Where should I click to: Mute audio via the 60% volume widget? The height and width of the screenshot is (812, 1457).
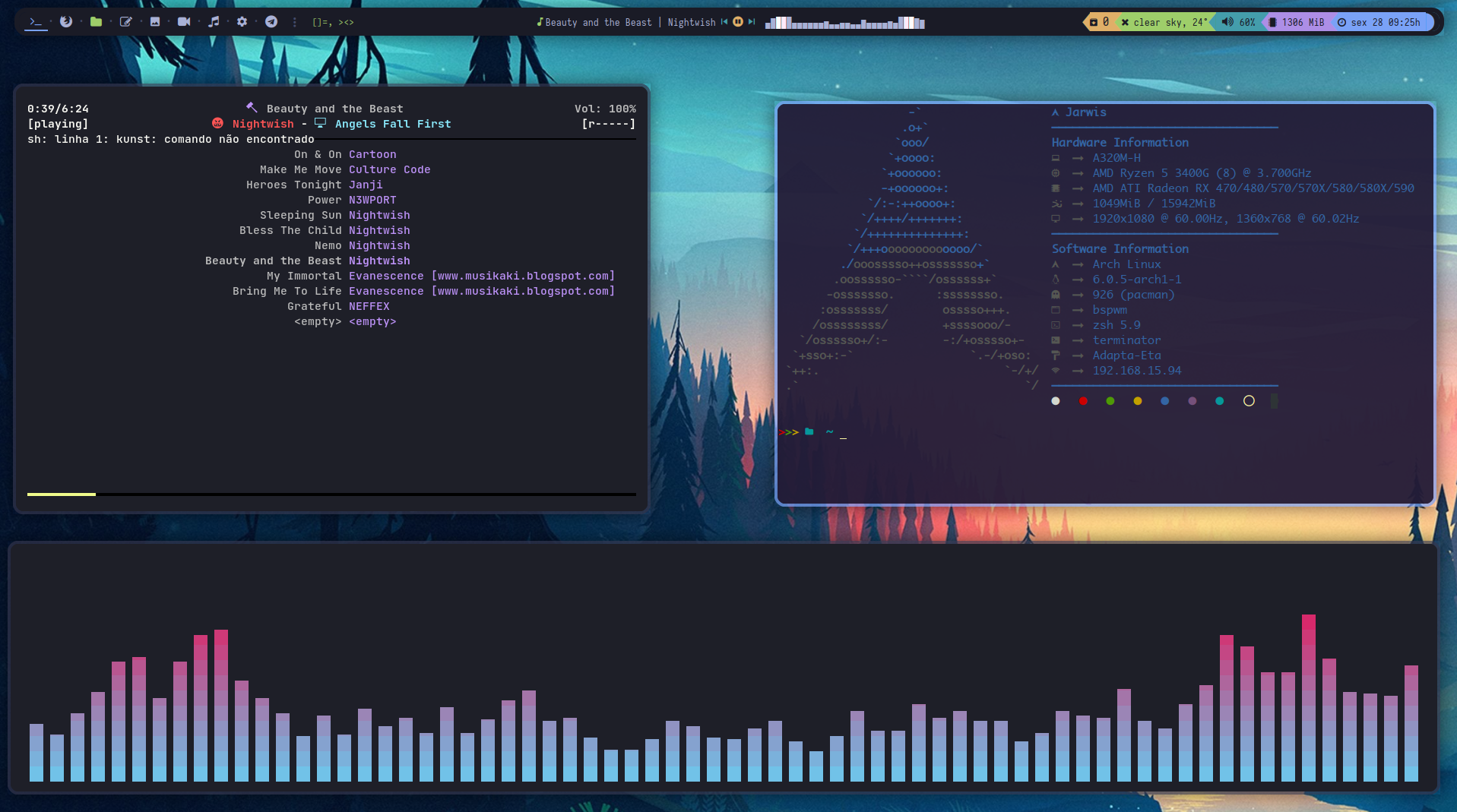coord(1237,22)
